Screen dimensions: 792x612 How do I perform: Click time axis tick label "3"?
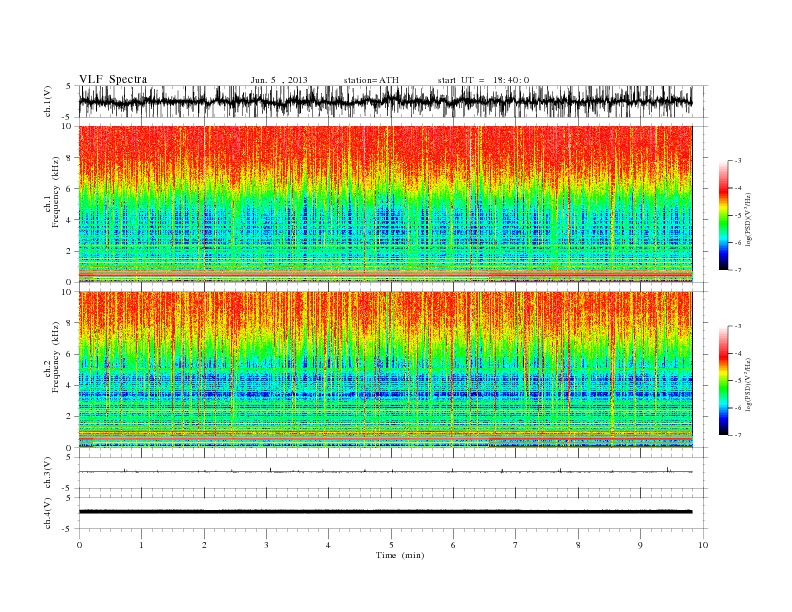[x=266, y=545]
